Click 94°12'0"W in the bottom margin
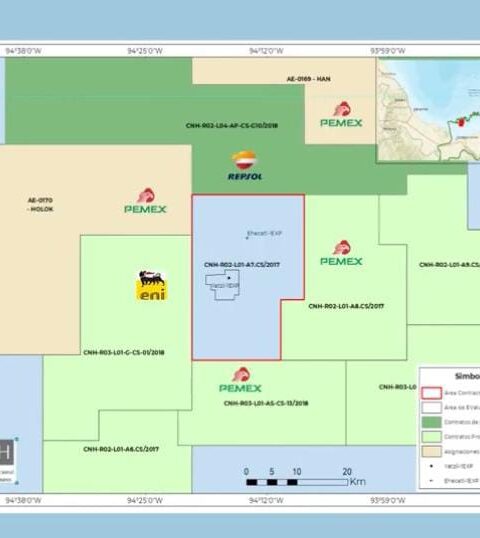480x538 pixels. point(266,501)
